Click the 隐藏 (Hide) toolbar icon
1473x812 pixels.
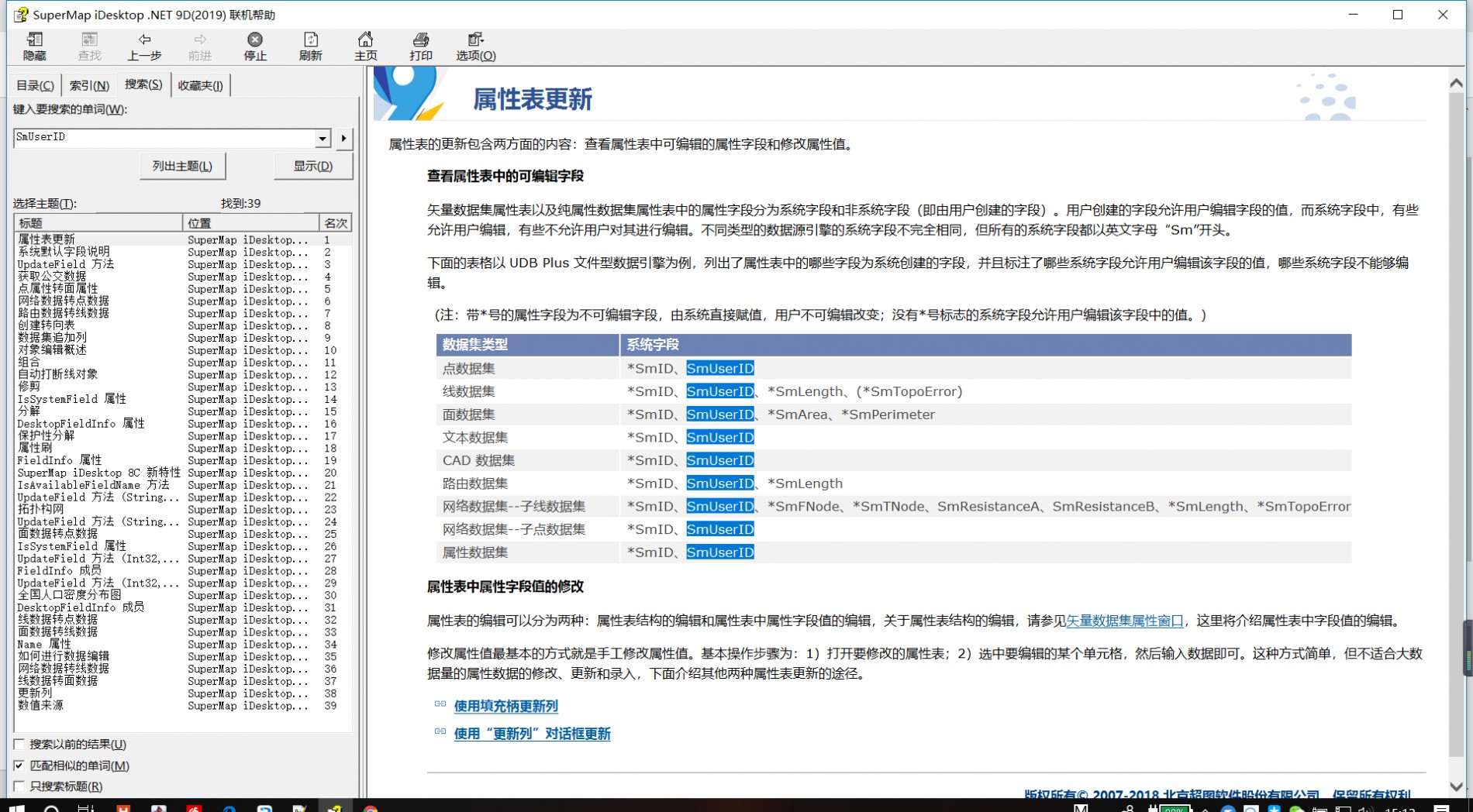click(x=34, y=46)
